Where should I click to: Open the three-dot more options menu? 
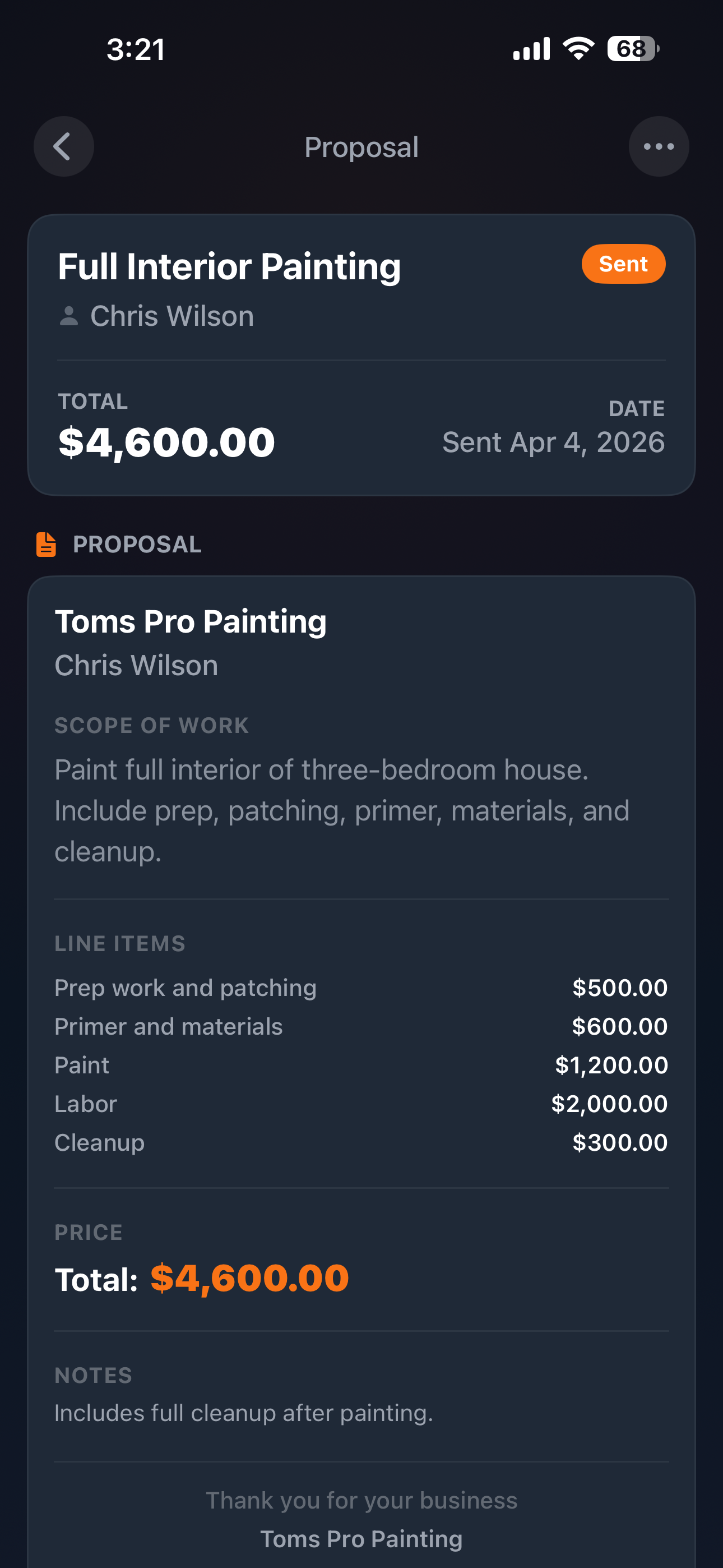pos(659,147)
